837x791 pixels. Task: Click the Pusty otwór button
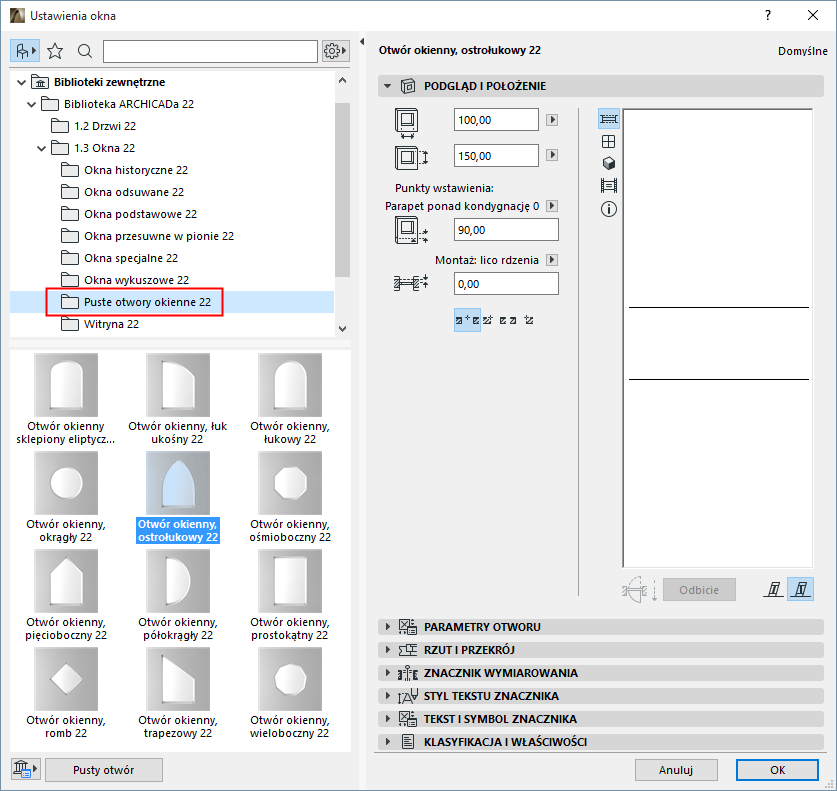coord(104,770)
